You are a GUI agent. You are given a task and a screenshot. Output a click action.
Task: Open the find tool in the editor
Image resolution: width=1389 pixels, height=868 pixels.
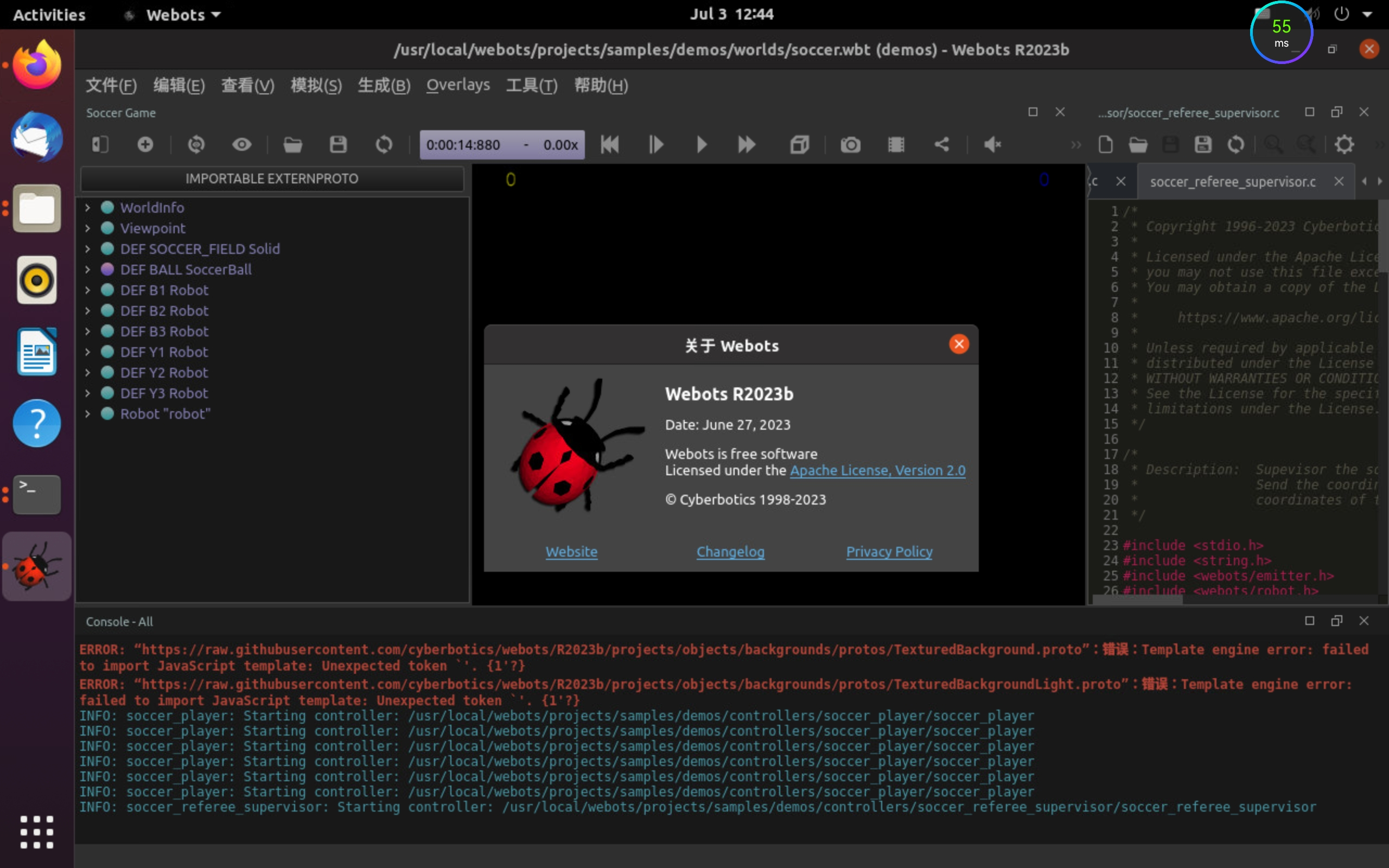1273,145
